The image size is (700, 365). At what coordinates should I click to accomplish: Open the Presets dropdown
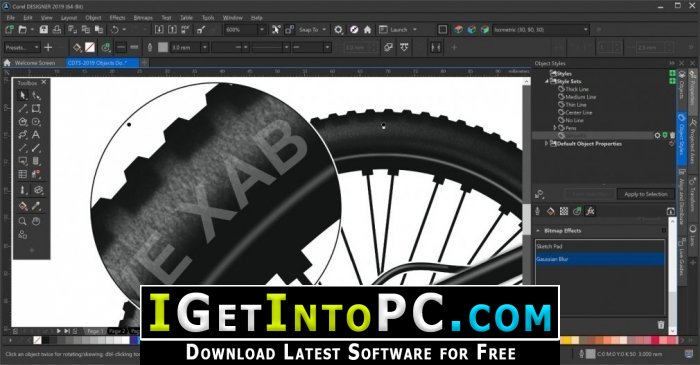pyautogui.click(x=36, y=47)
